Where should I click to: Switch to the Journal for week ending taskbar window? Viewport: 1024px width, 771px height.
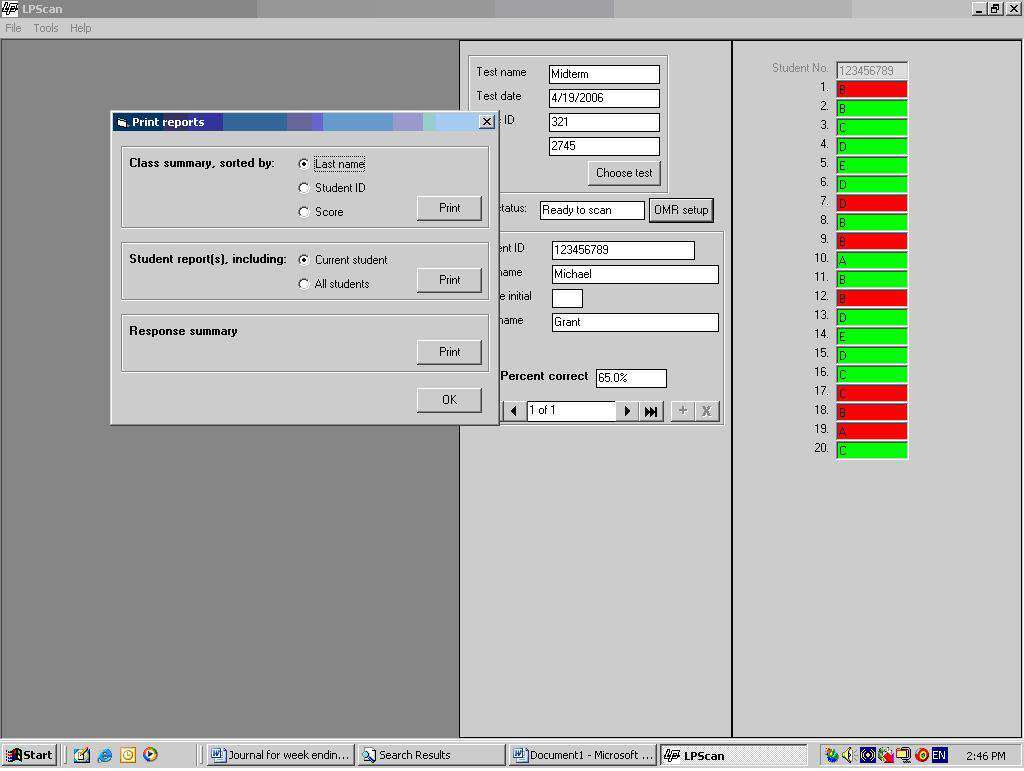(x=281, y=755)
